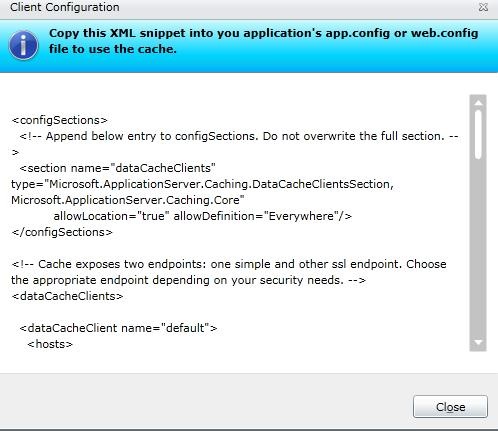
Task: Place cursor in the 'Append below entry' comment
Action: click(235, 136)
